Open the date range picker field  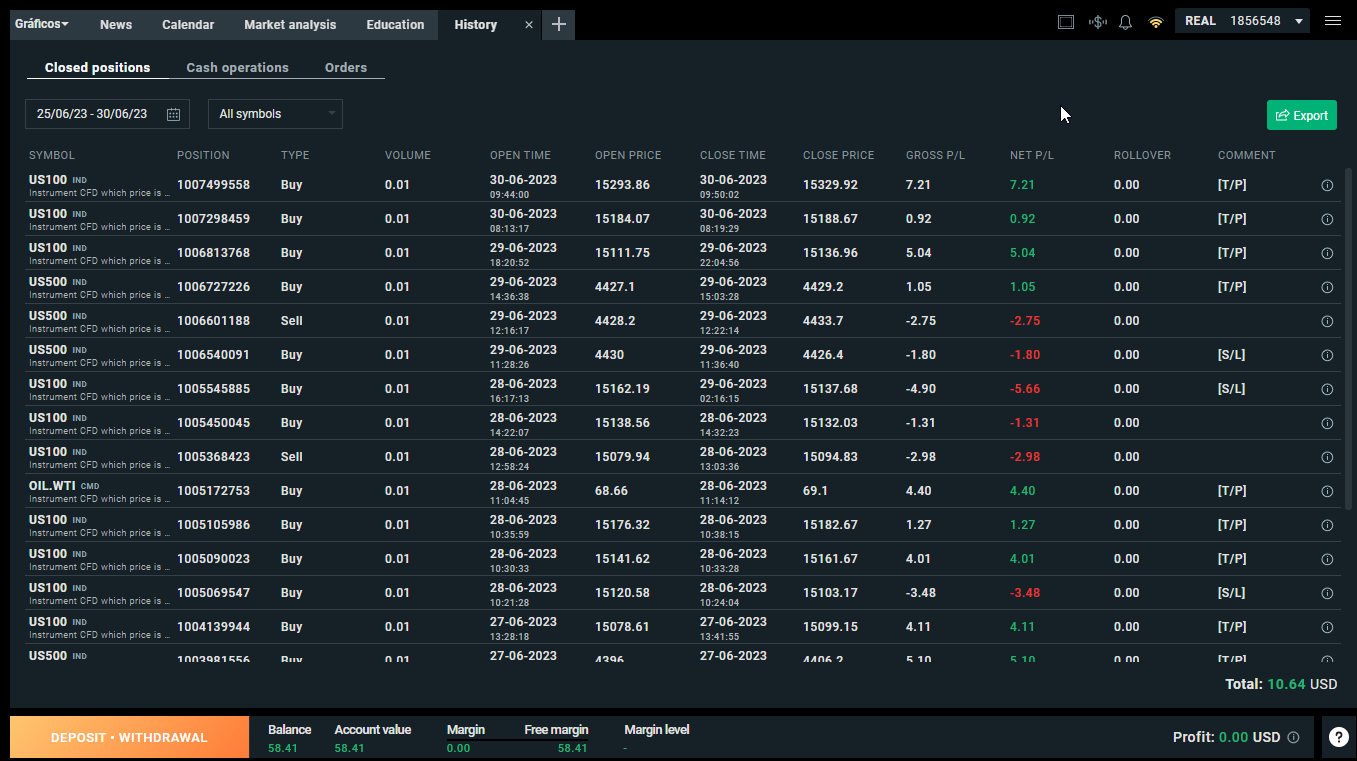pyautogui.click(x=107, y=114)
